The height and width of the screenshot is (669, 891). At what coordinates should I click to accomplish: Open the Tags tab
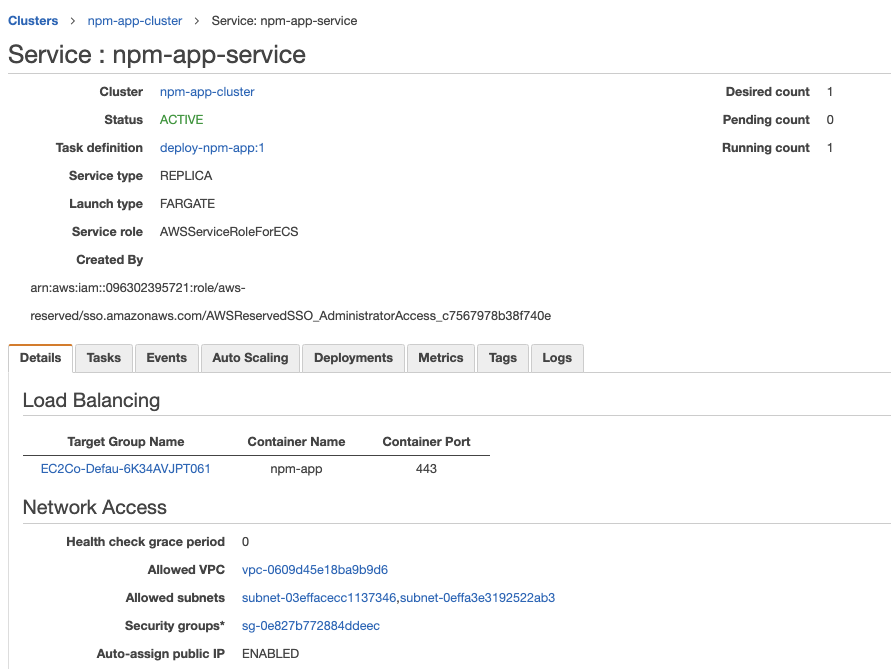[x=503, y=358]
